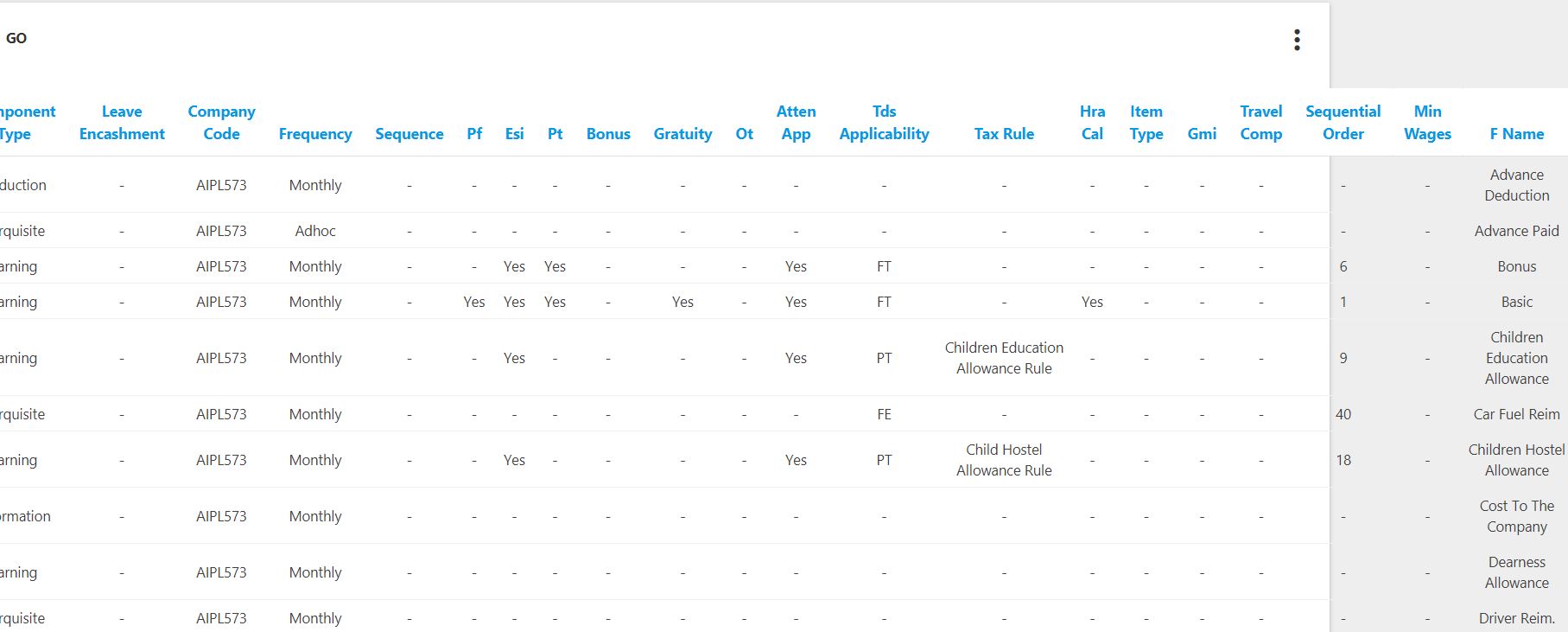Select Children Education Allowance name cell

click(x=1517, y=358)
